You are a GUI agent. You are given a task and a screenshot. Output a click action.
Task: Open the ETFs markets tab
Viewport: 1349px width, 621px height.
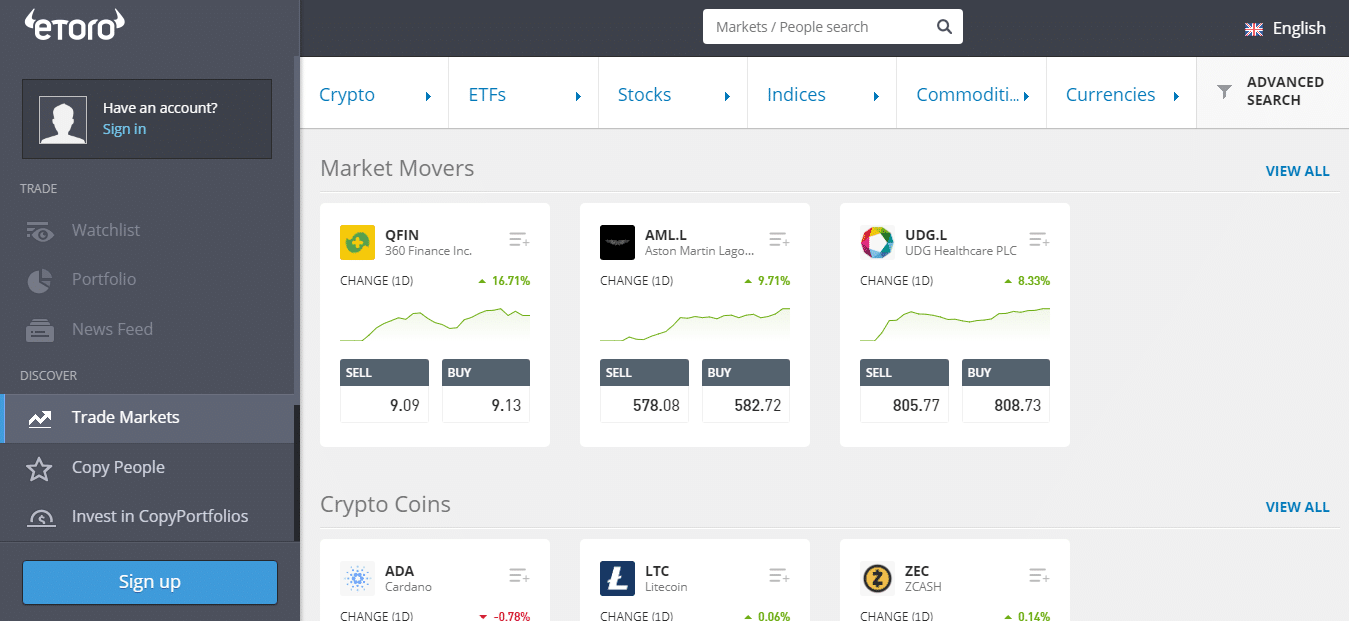click(523, 93)
